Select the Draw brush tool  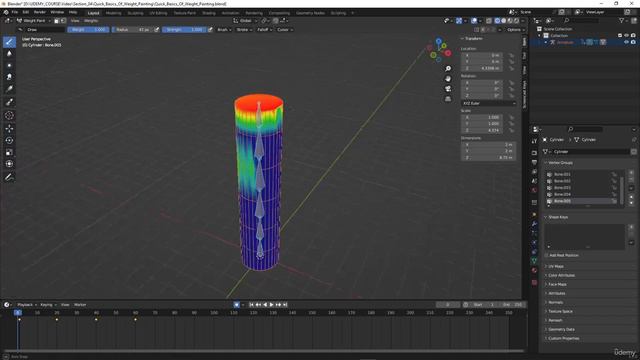(9, 42)
